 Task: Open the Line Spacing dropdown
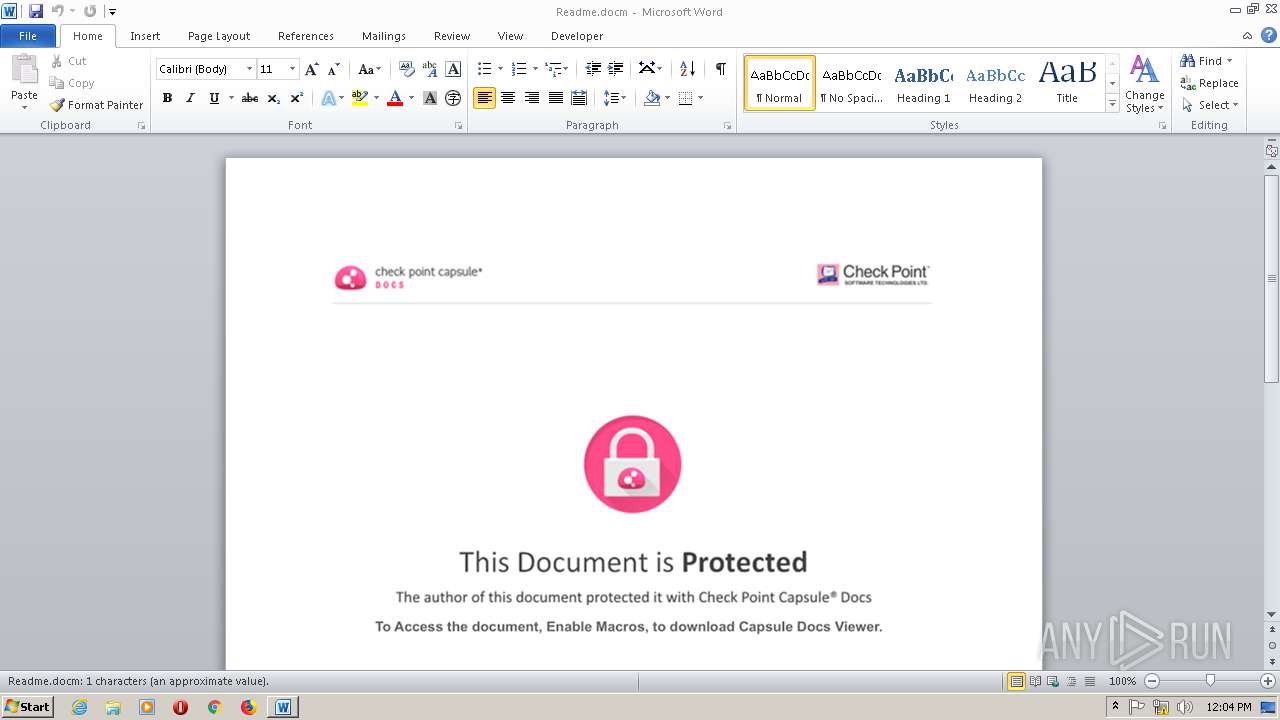pos(622,98)
